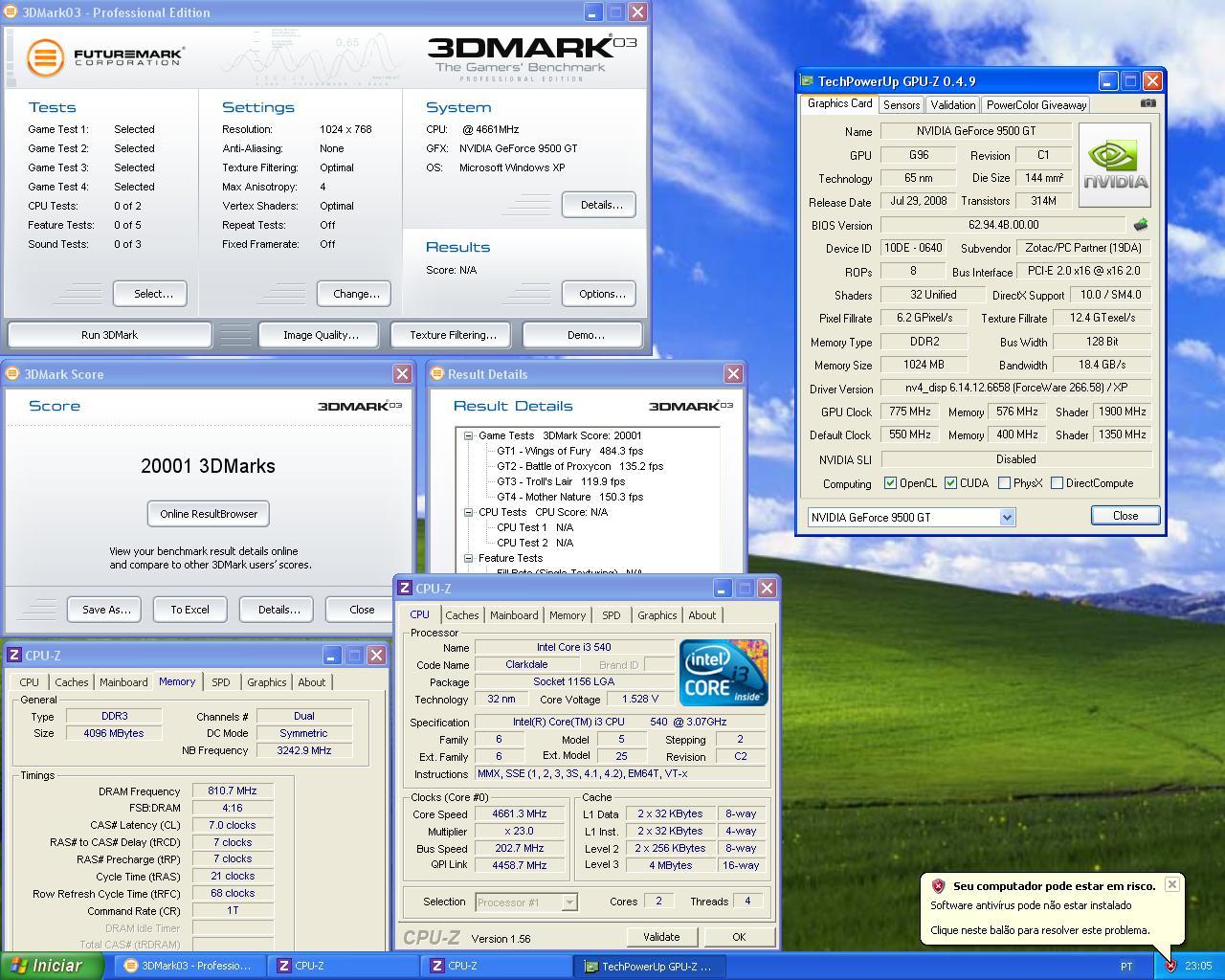Toggle the DirectCompute checkbox in GPU-Z
Viewport: 1225px width, 980px height.
1057,483
